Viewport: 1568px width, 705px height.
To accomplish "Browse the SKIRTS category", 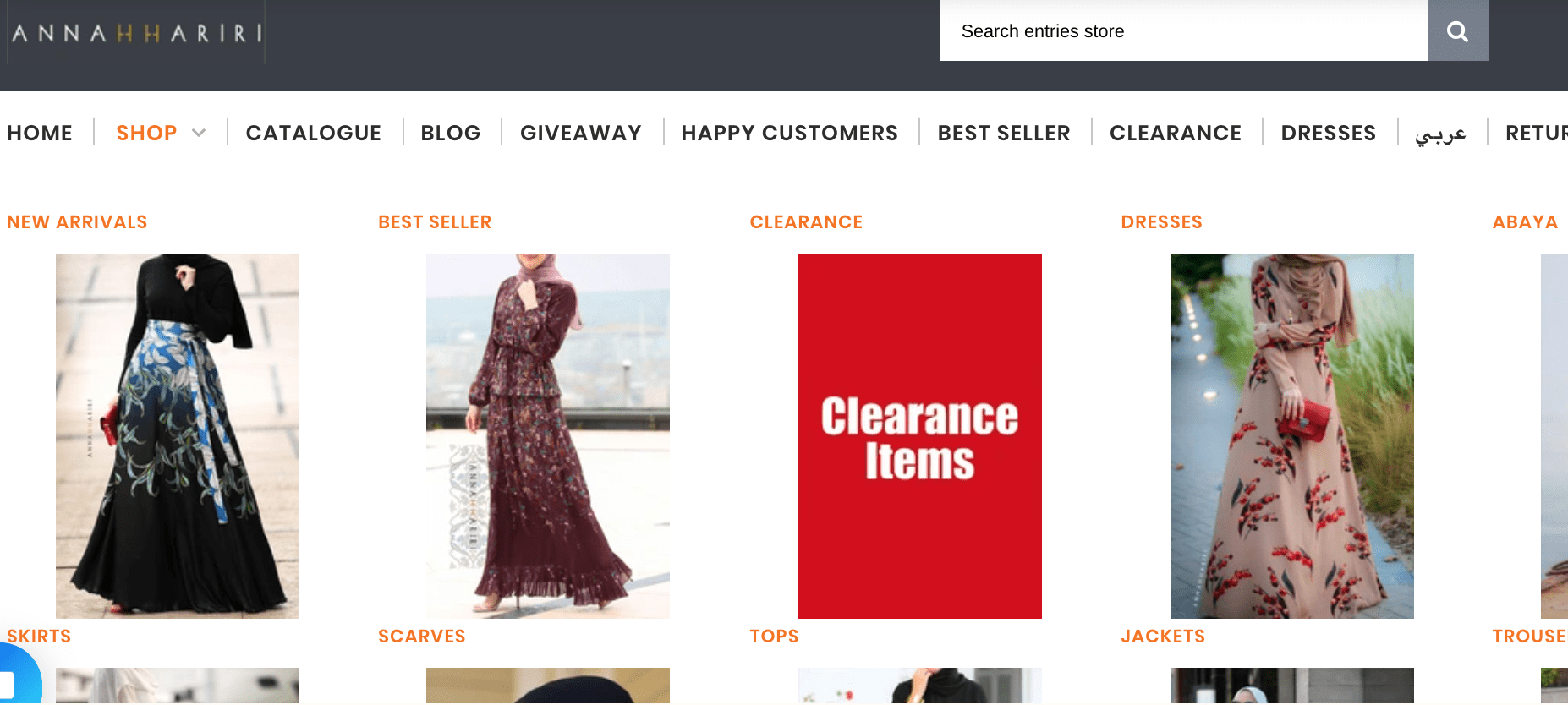I will [x=39, y=636].
